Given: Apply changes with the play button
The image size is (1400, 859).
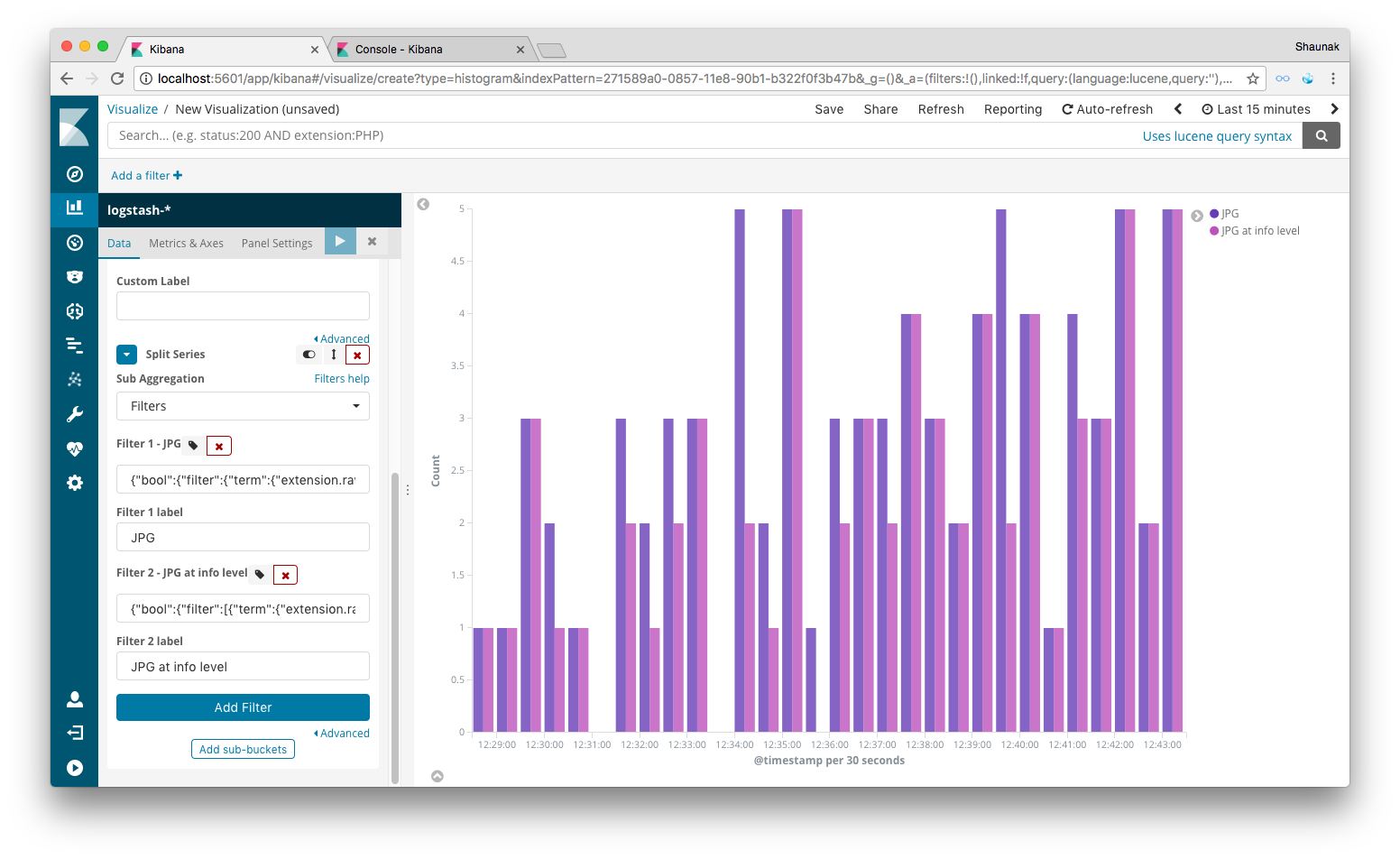Looking at the screenshot, I should click(340, 242).
